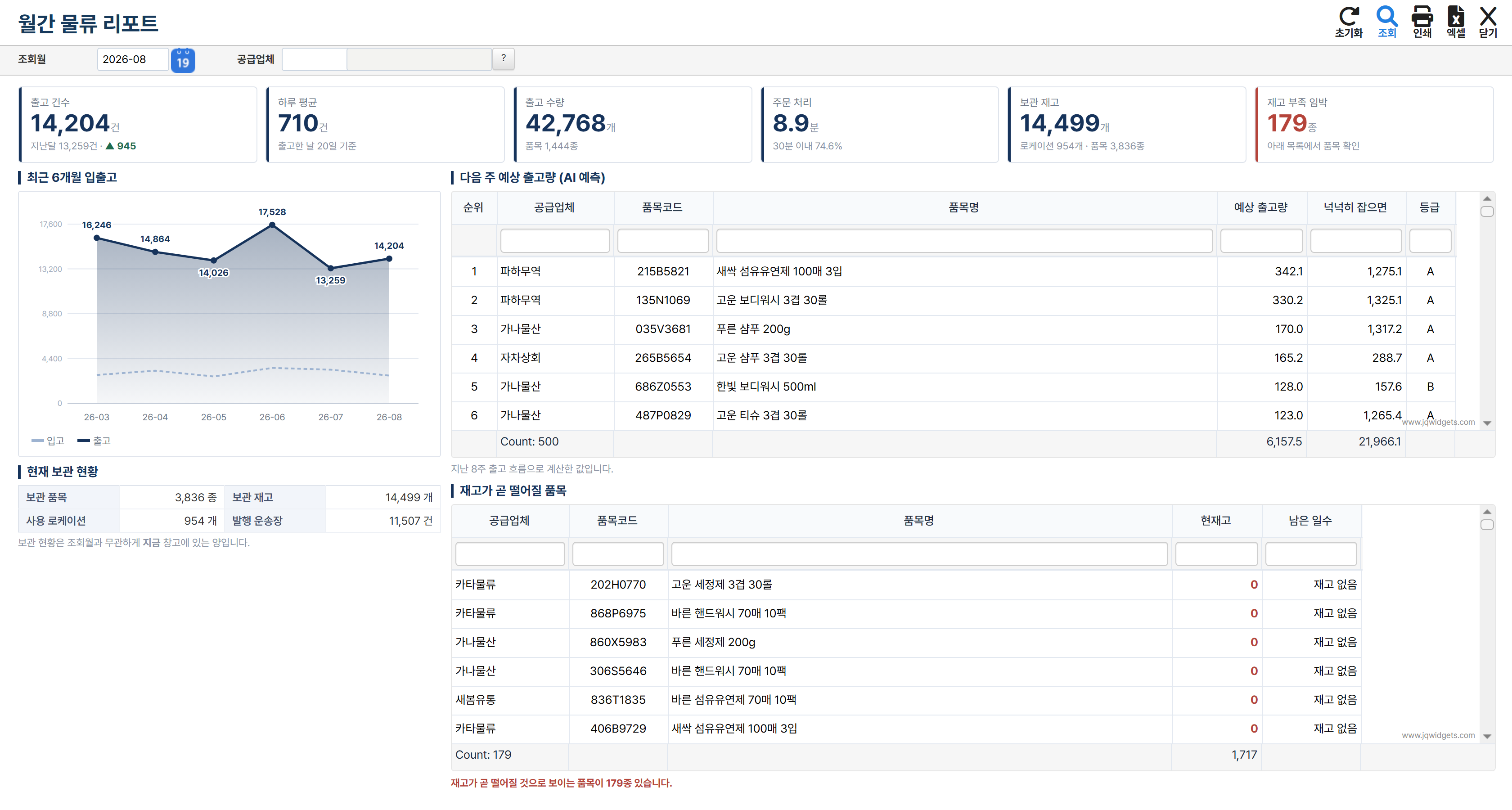Click forecast grid 공급업체 filter box
Image resolution: width=1512 pixels, height=810 pixels.
pos(555,241)
